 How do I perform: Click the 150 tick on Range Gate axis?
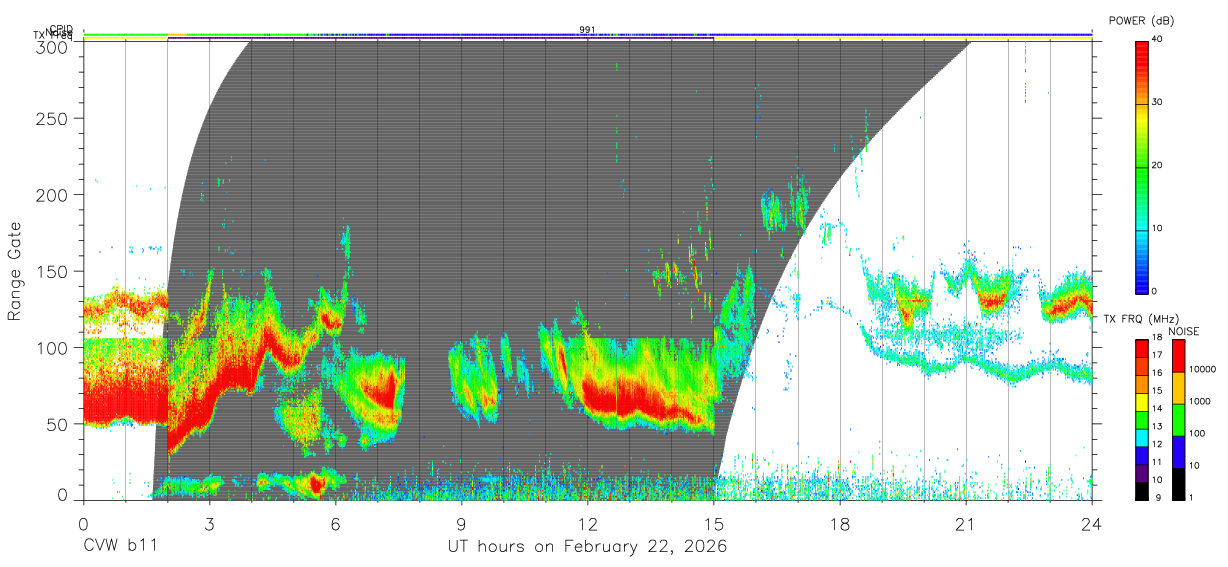(53, 271)
